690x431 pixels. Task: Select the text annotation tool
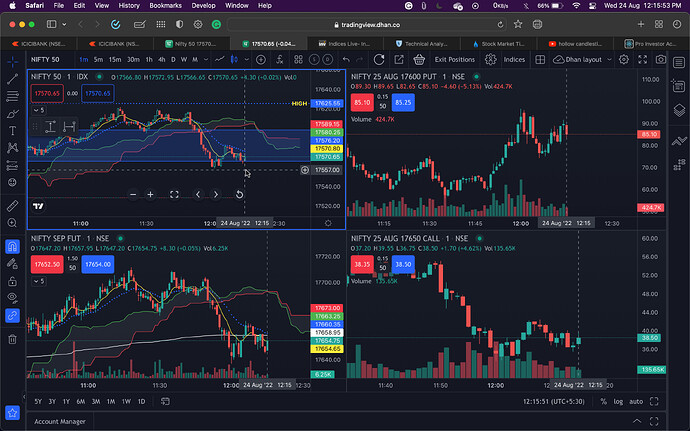coord(12,131)
